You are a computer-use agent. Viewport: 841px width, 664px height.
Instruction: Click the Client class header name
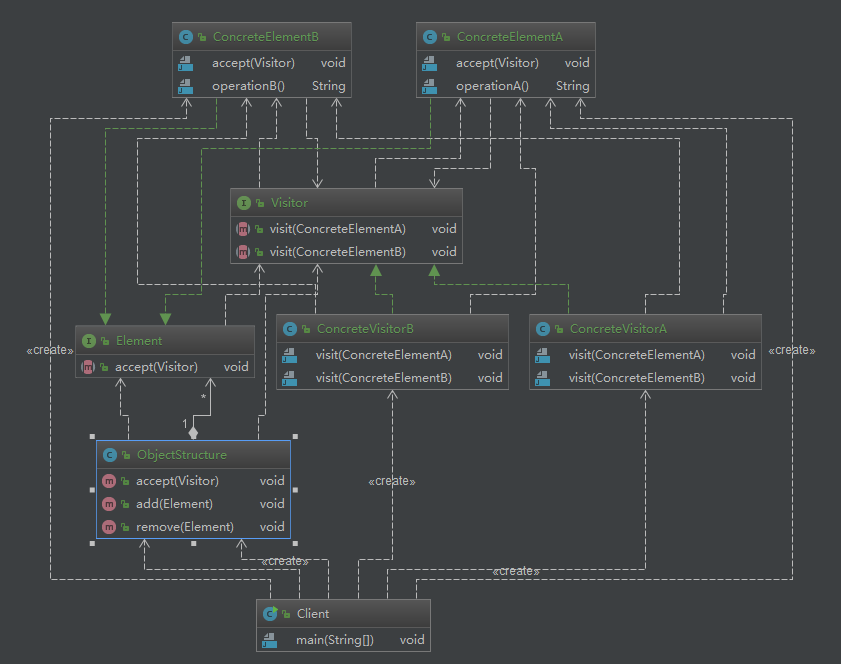coord(313,614)
